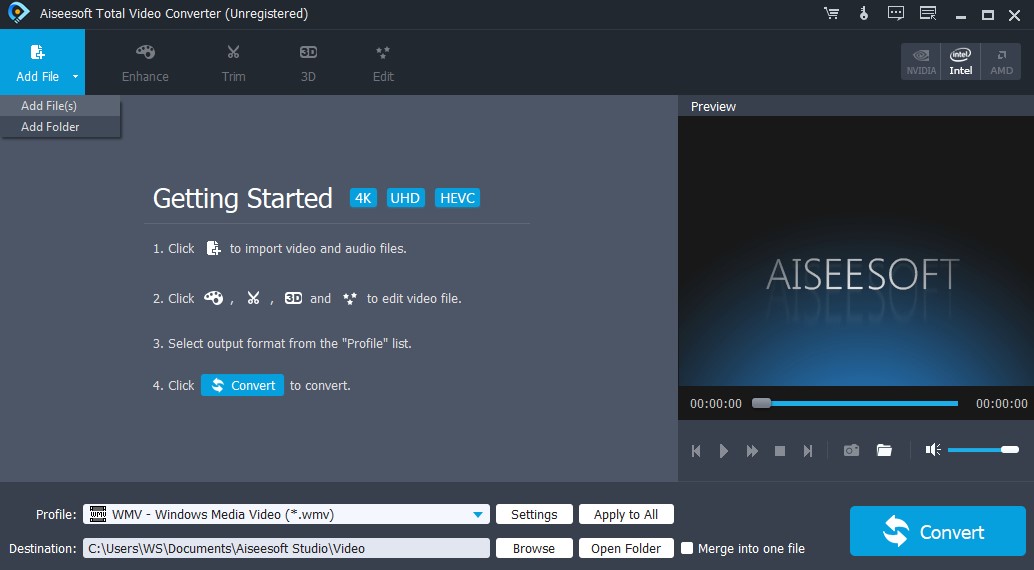Click the import file icon in step 1
The height and width of the screenshot is (570, 1034).
coord(213,248)
